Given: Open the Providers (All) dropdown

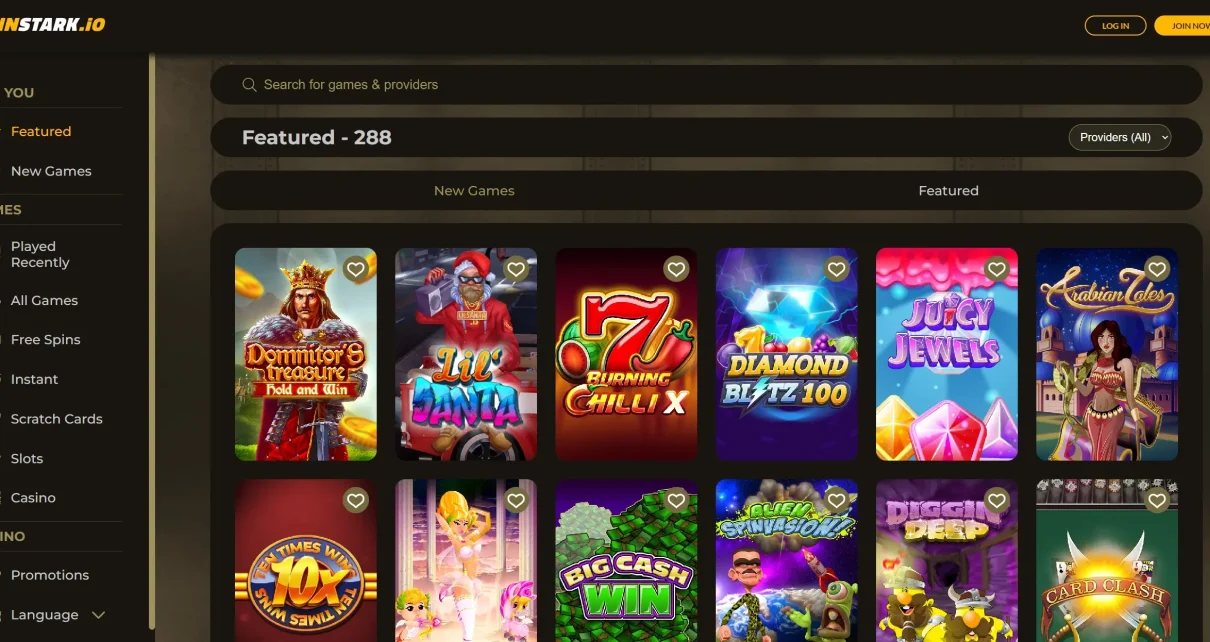Looking at the screenshot, I should 1120,137.
